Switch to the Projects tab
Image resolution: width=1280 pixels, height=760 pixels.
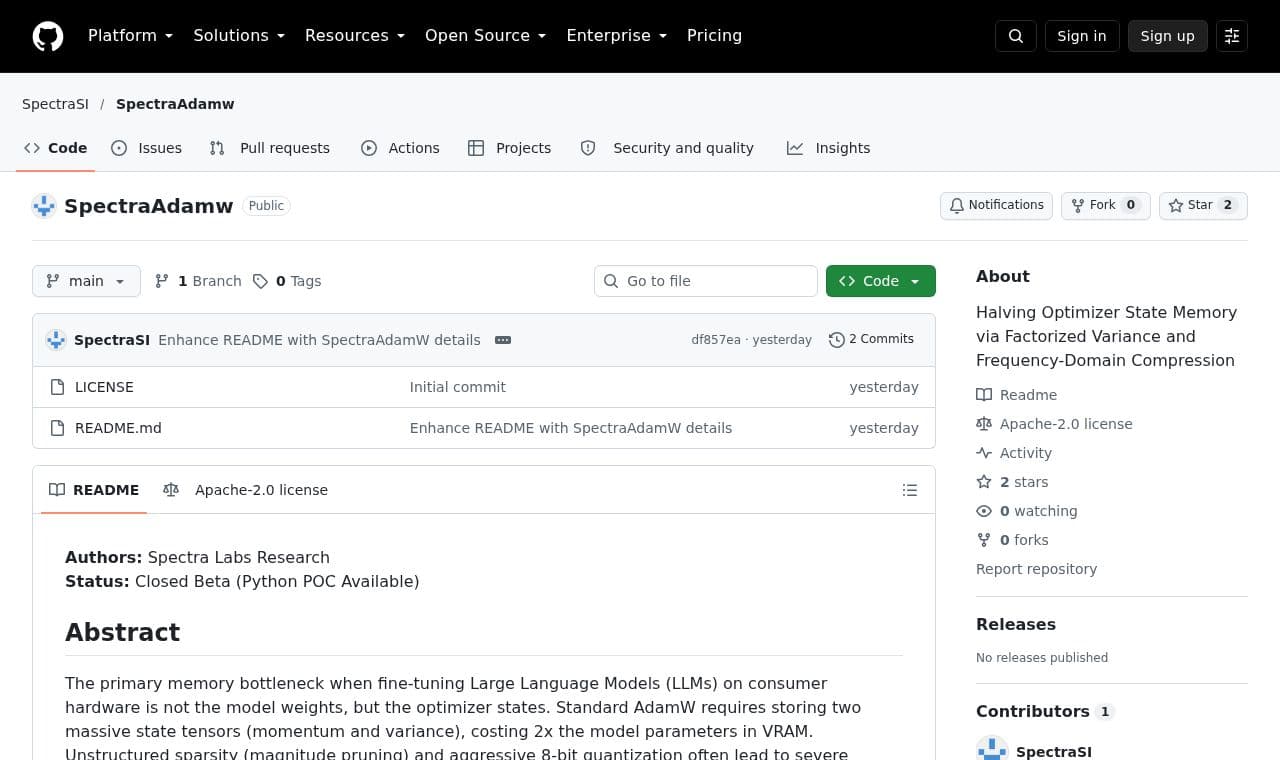click(x=510, y=148)
